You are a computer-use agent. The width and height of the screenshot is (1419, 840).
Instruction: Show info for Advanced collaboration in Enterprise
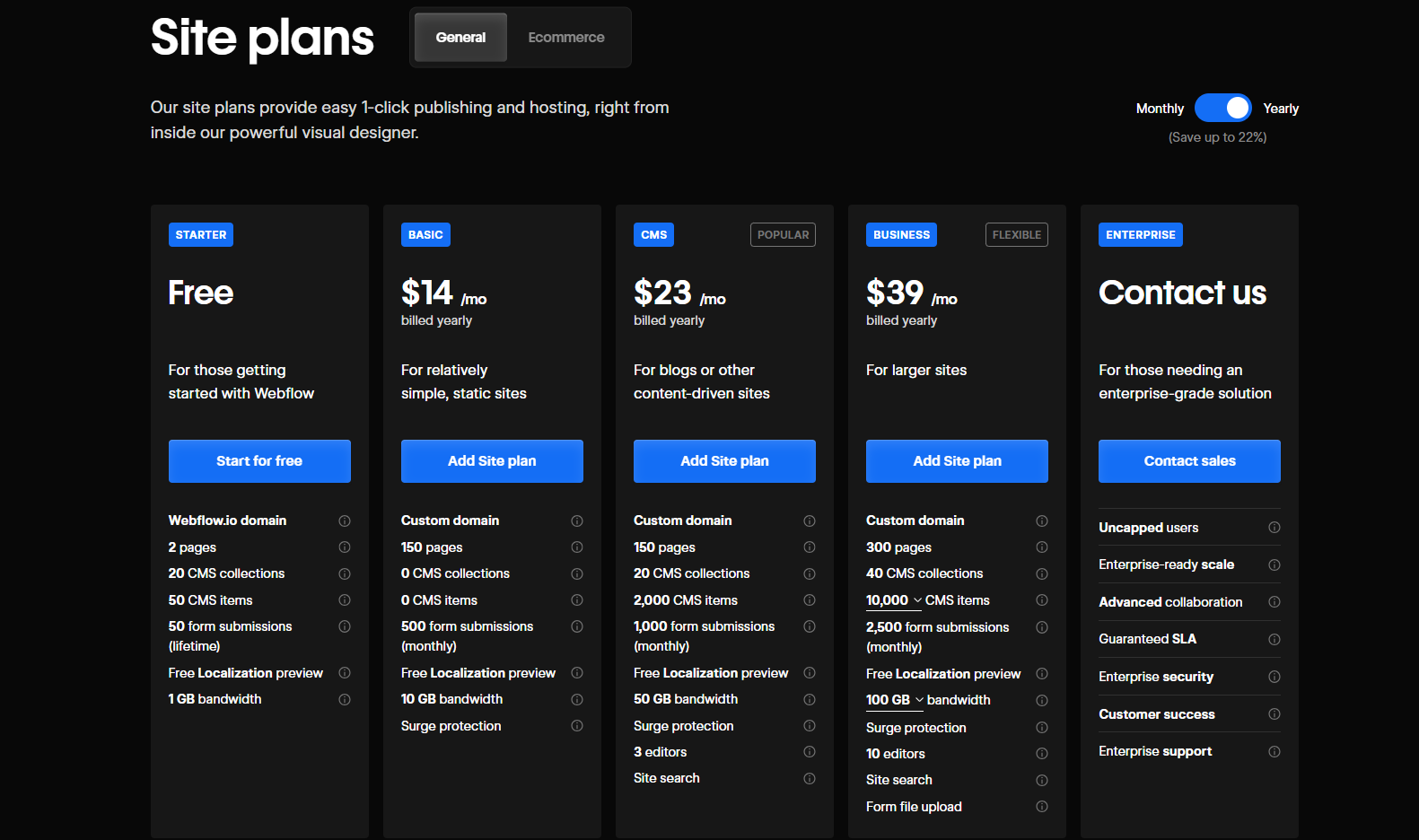[x=1274, y=602]
